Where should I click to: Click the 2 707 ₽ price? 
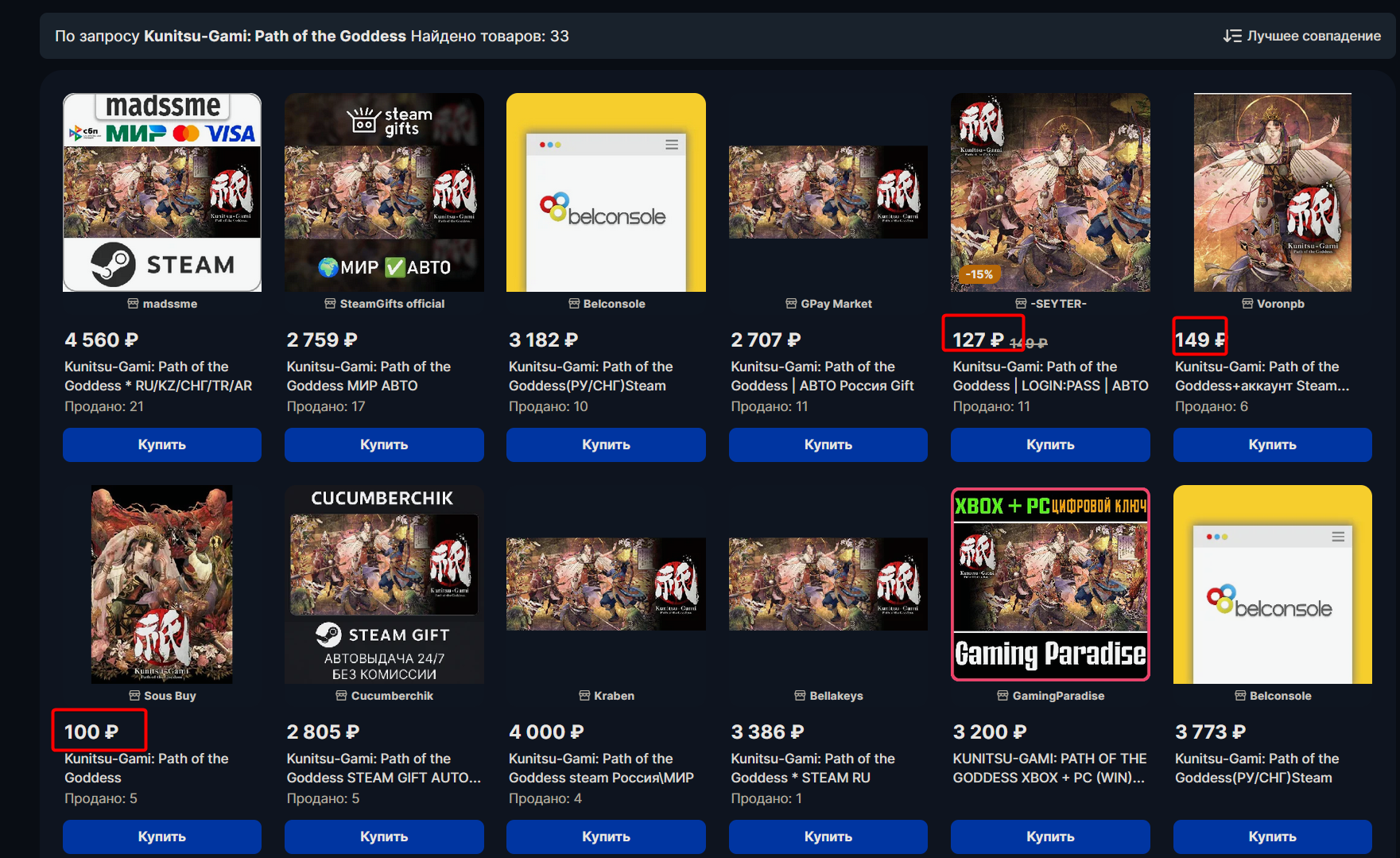(766, 340)
